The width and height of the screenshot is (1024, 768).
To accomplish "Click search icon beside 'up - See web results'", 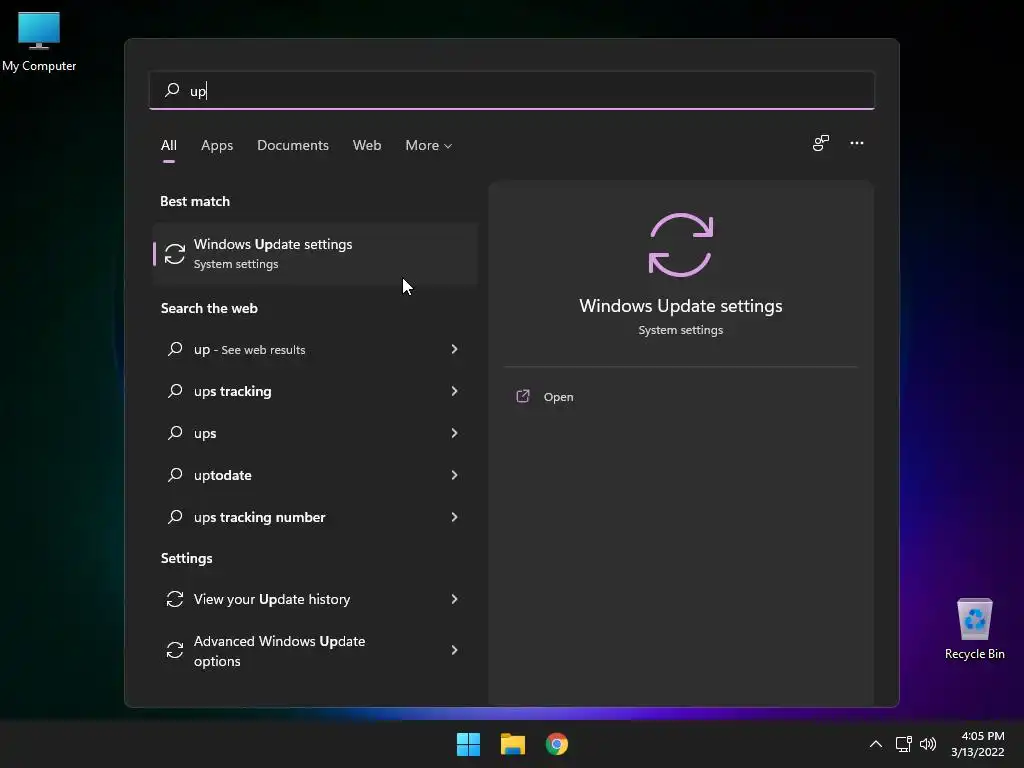I will point(174,349).
